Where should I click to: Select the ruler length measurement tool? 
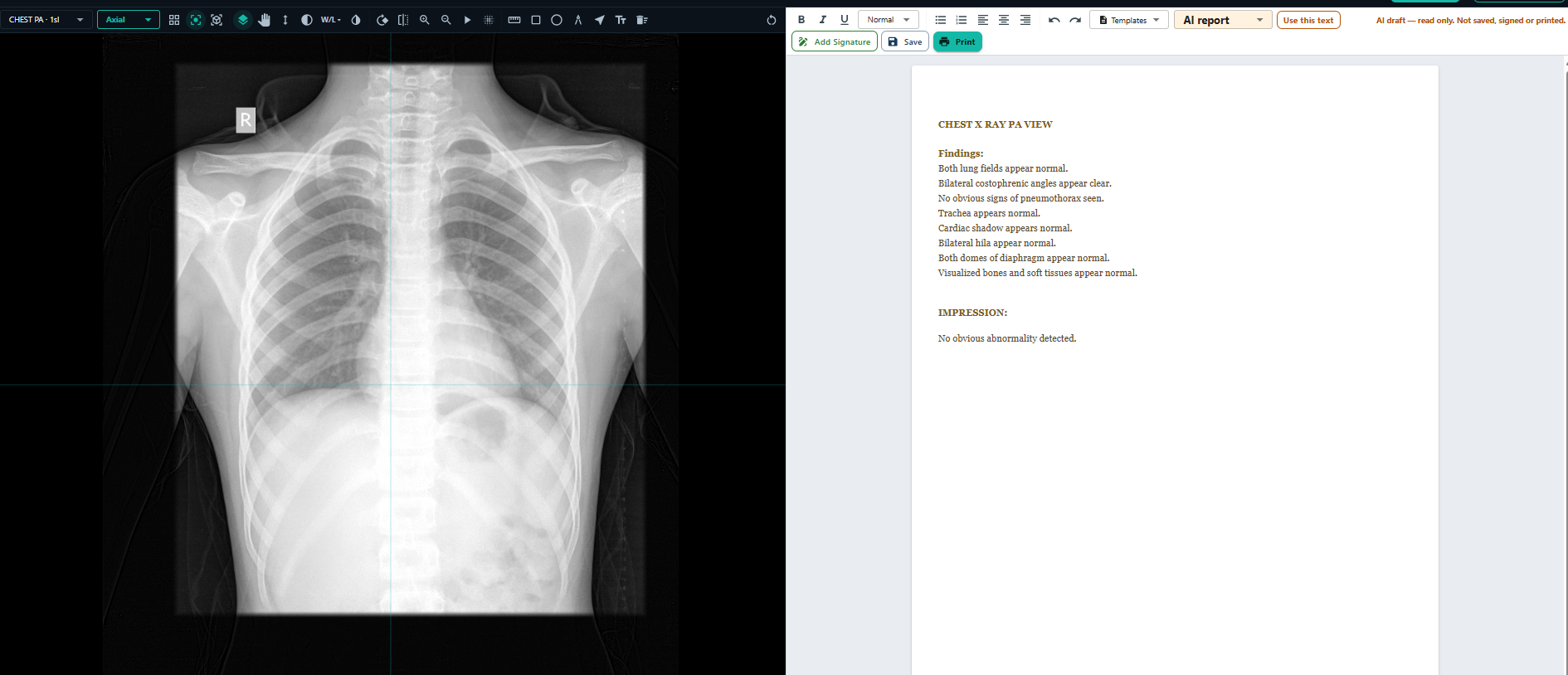pyautogui.click(x=514, y=20)
